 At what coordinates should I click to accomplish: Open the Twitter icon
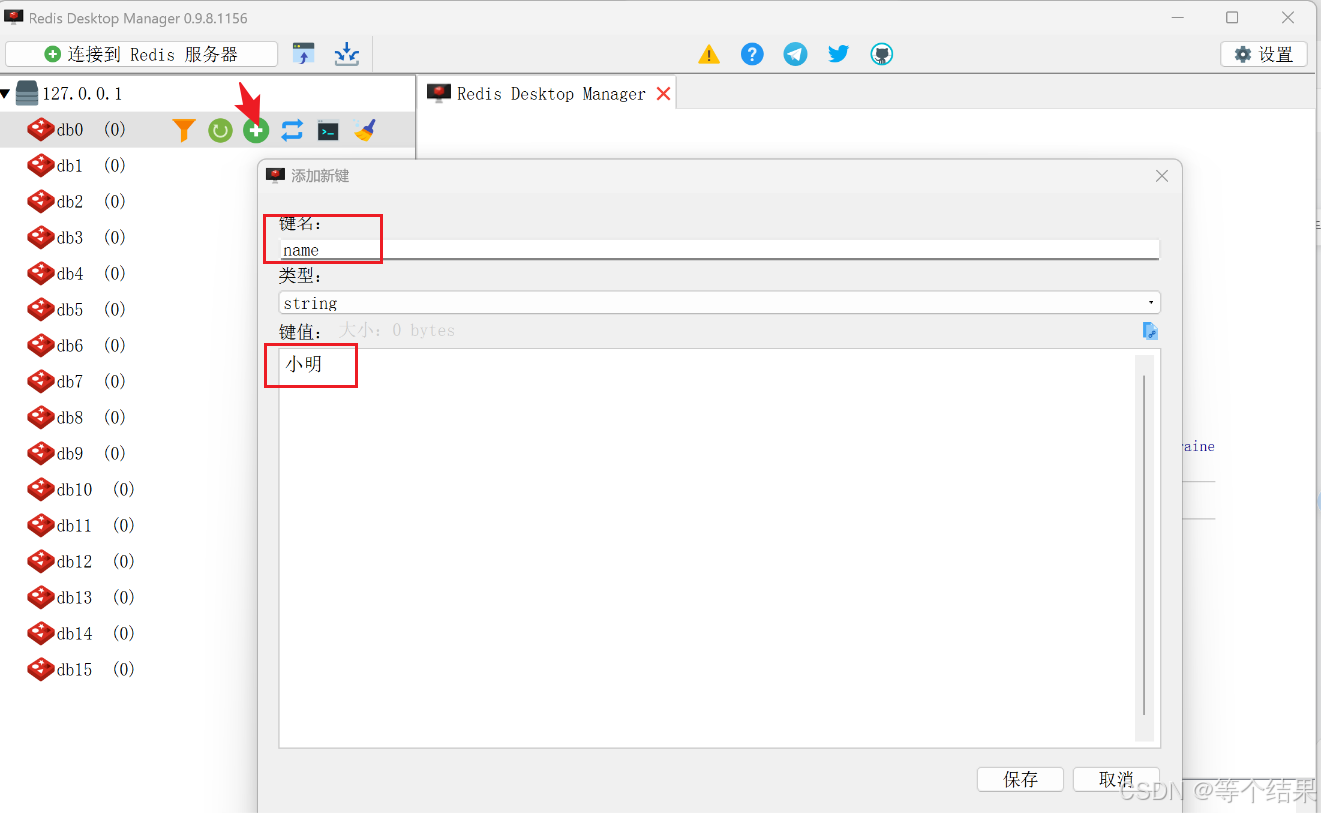(x=838, y=54)
